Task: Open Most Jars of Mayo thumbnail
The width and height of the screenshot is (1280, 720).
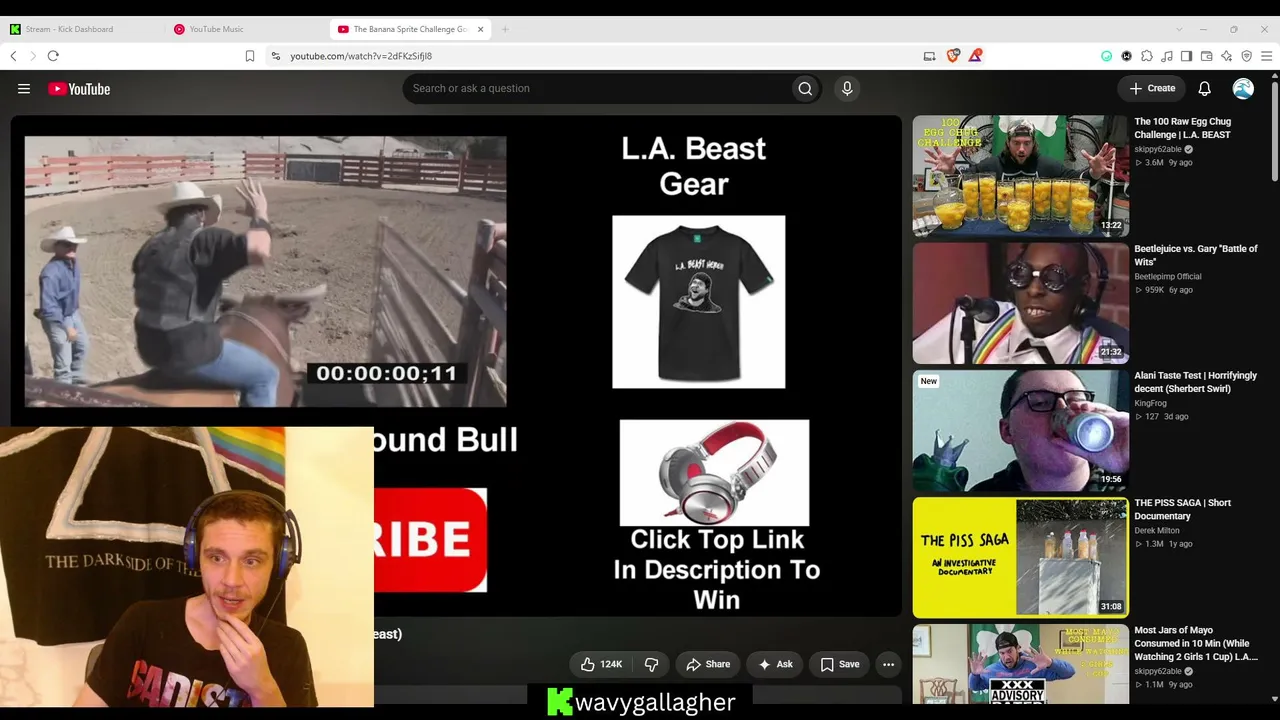Action: (1020, 664)
